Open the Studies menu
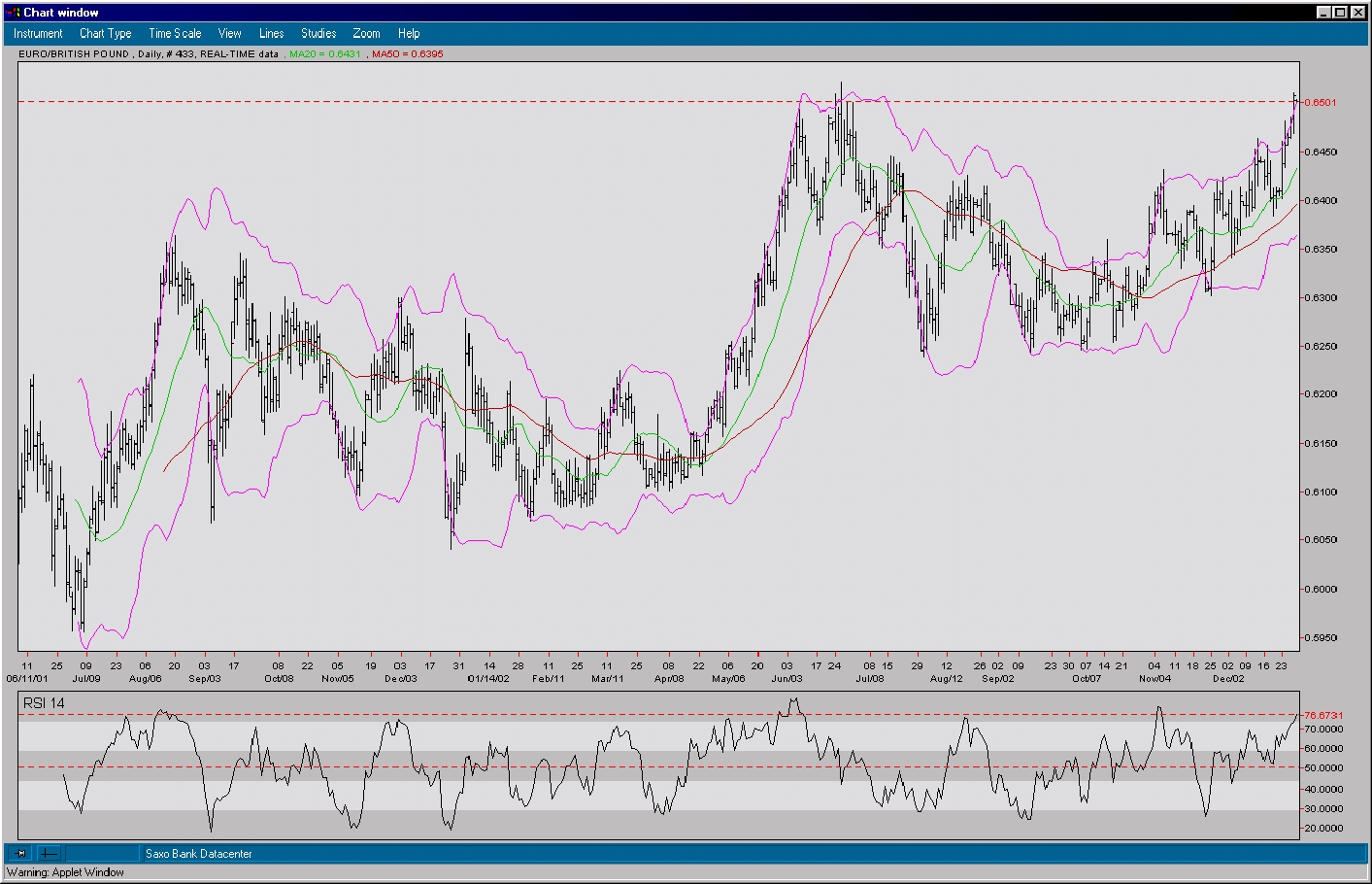 (318, 33)
